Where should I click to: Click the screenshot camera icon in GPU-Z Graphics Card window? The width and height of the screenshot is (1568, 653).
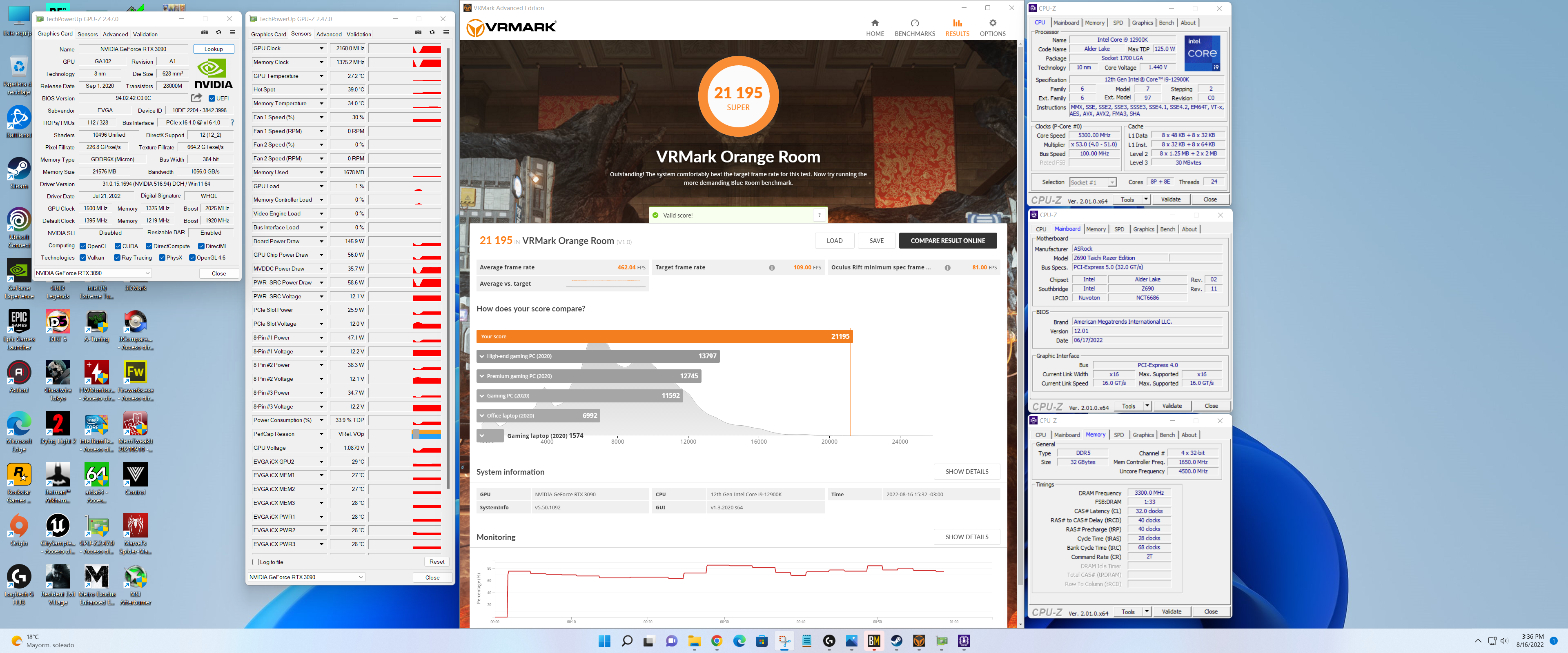(205, 33)
